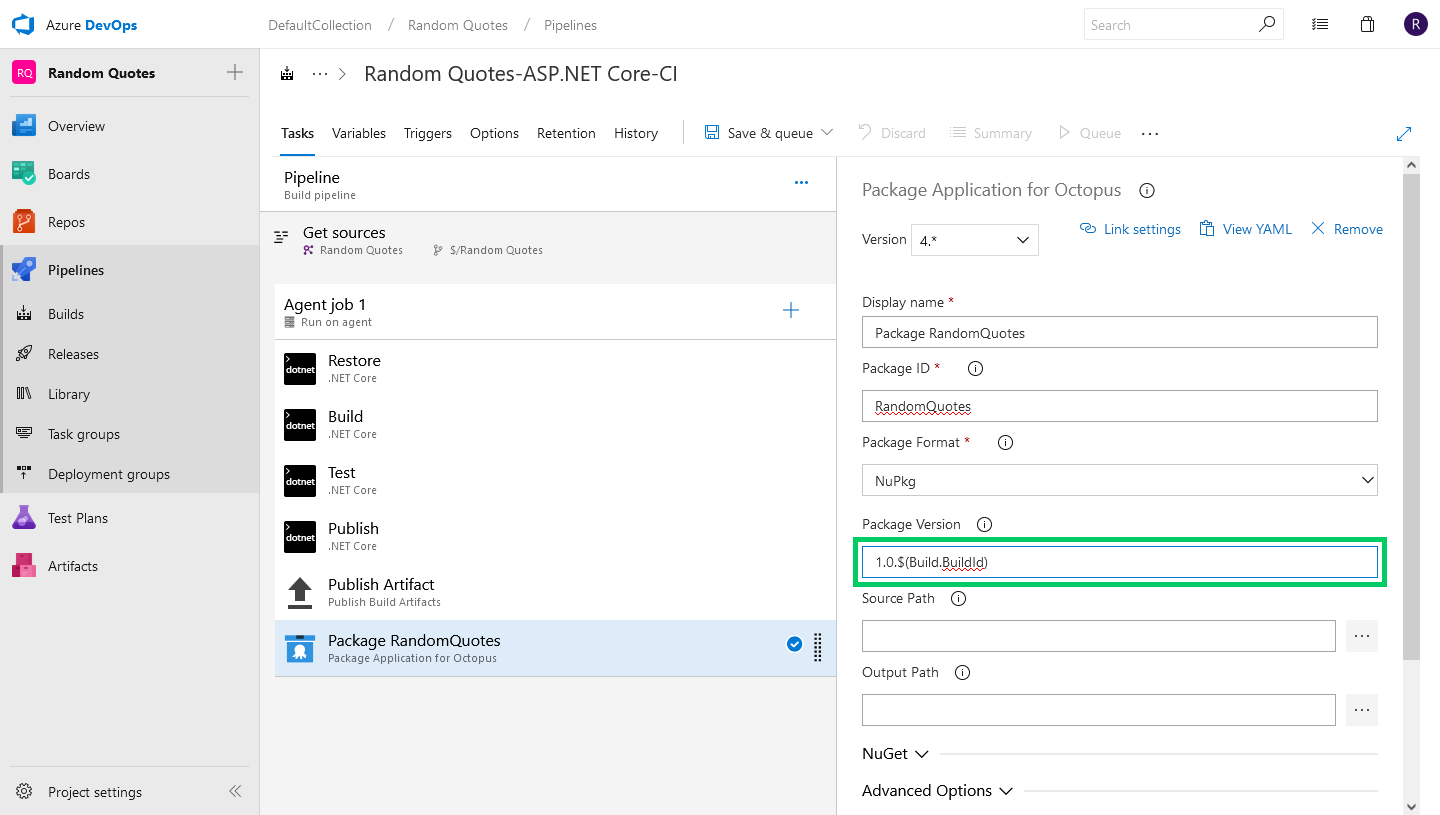Switch to the Triggers tab
The image size is (1440, 815).
(428, 133)
